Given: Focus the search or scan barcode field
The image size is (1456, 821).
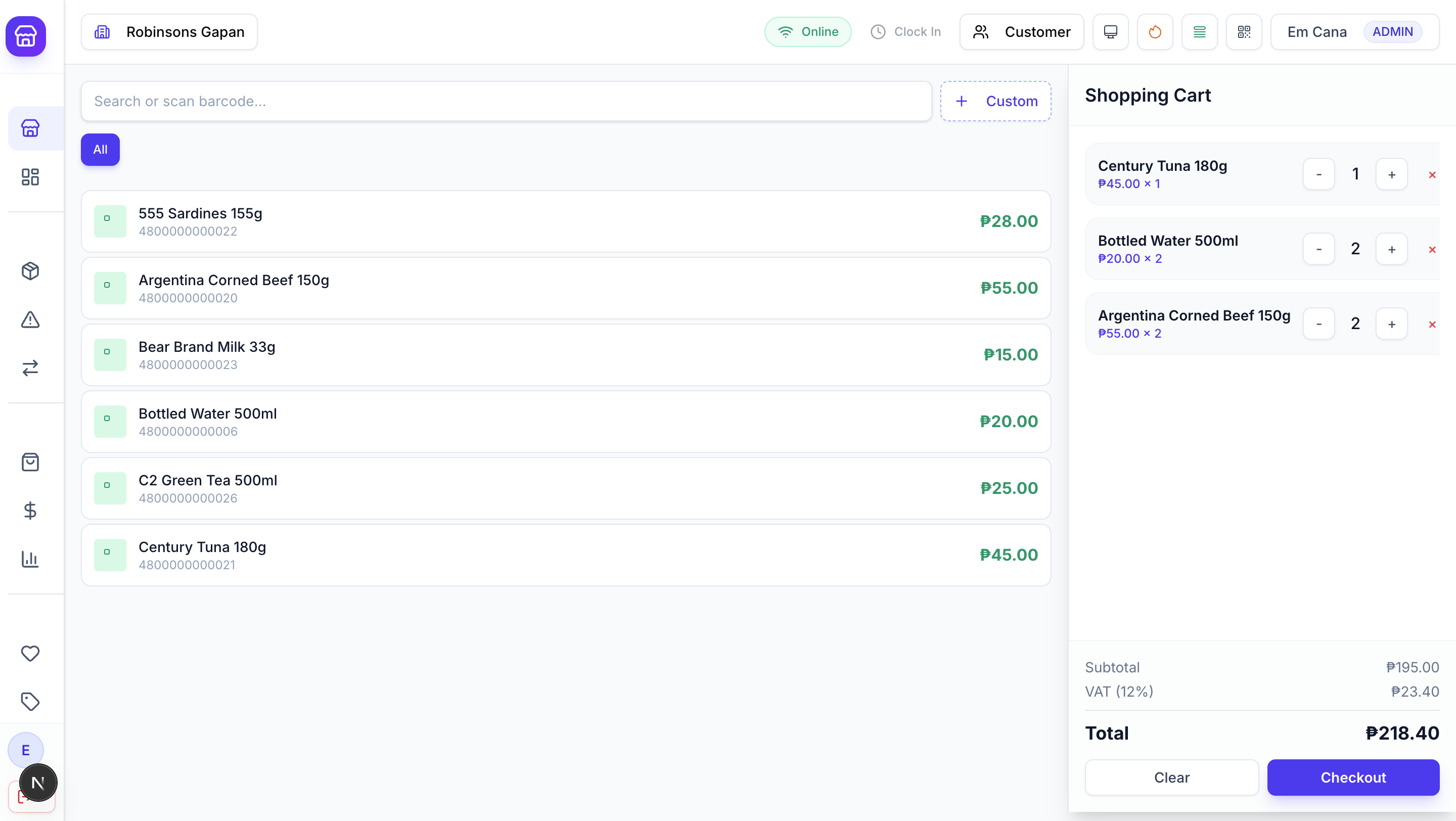Looking at the screenshot, I should [x=506, y=101].
